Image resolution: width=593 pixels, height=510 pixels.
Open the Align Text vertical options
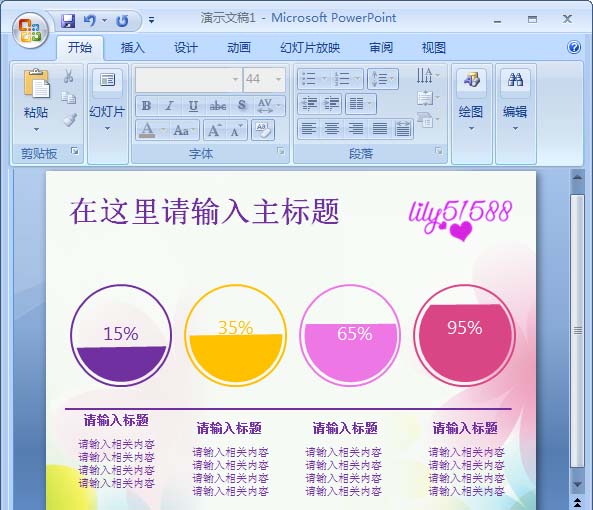pyautogui.click(x=427, y=98)
